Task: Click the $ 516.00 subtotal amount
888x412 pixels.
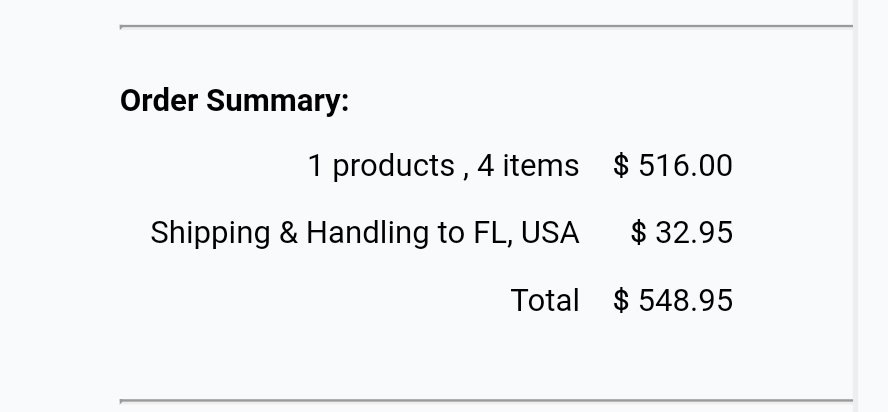Action: coord(673,166)
